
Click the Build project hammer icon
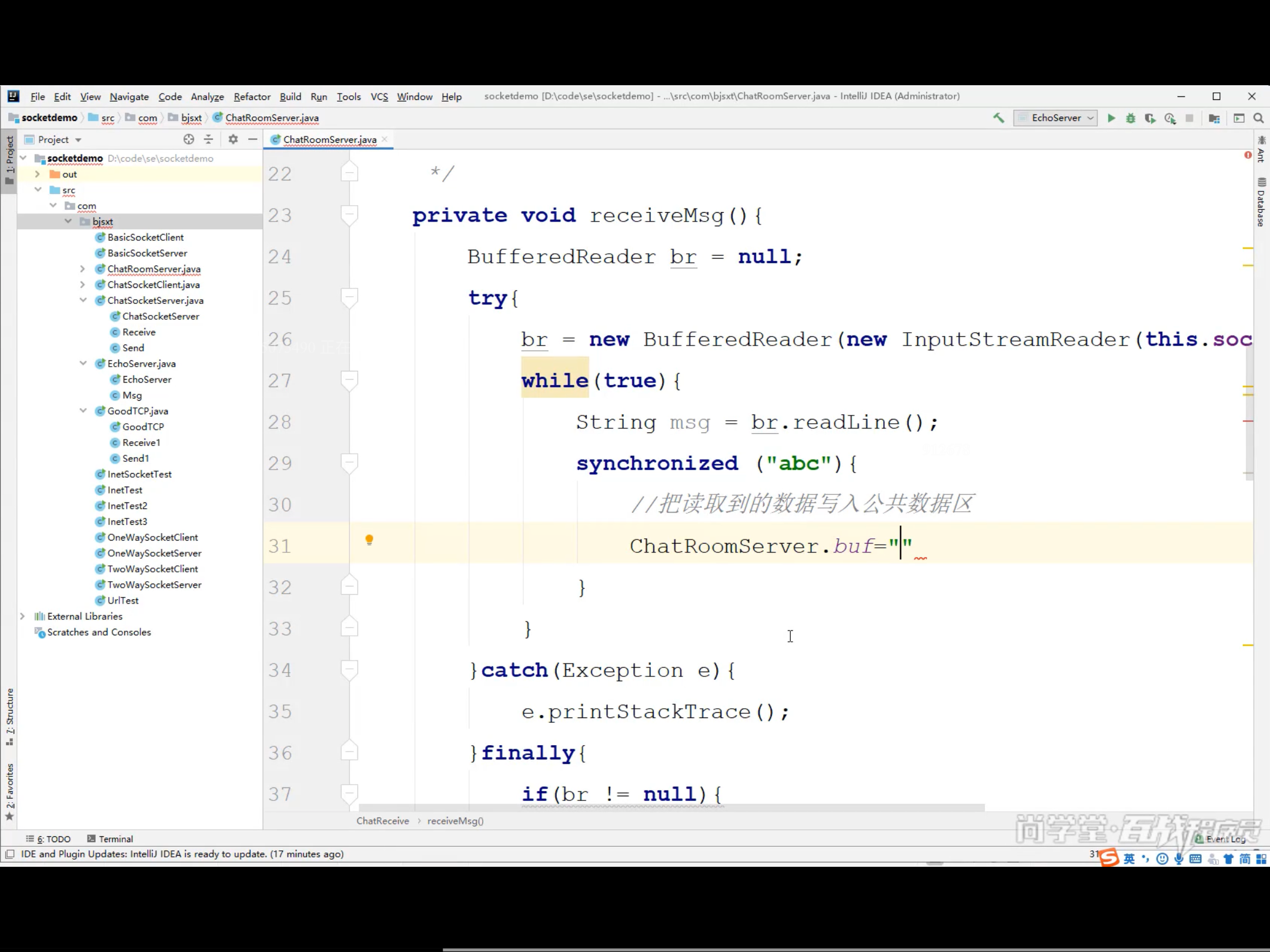pyautogui.click(x=998, y=118)
